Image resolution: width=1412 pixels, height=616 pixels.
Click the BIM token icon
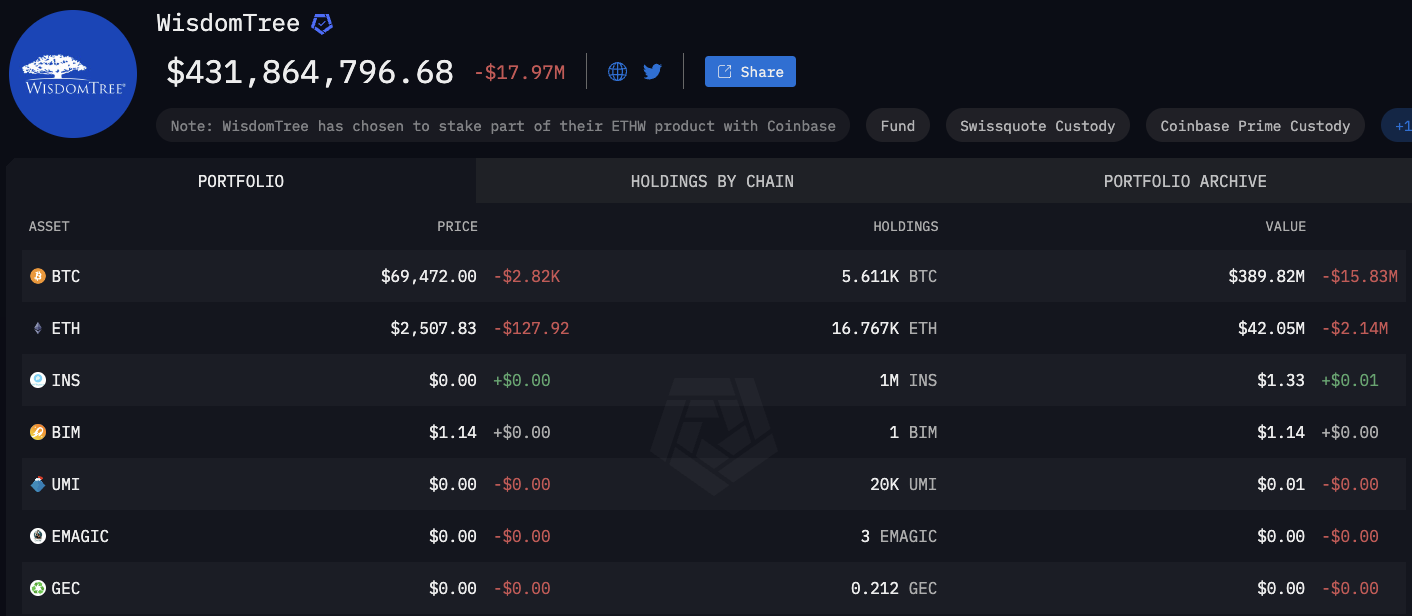click(38, 432)
